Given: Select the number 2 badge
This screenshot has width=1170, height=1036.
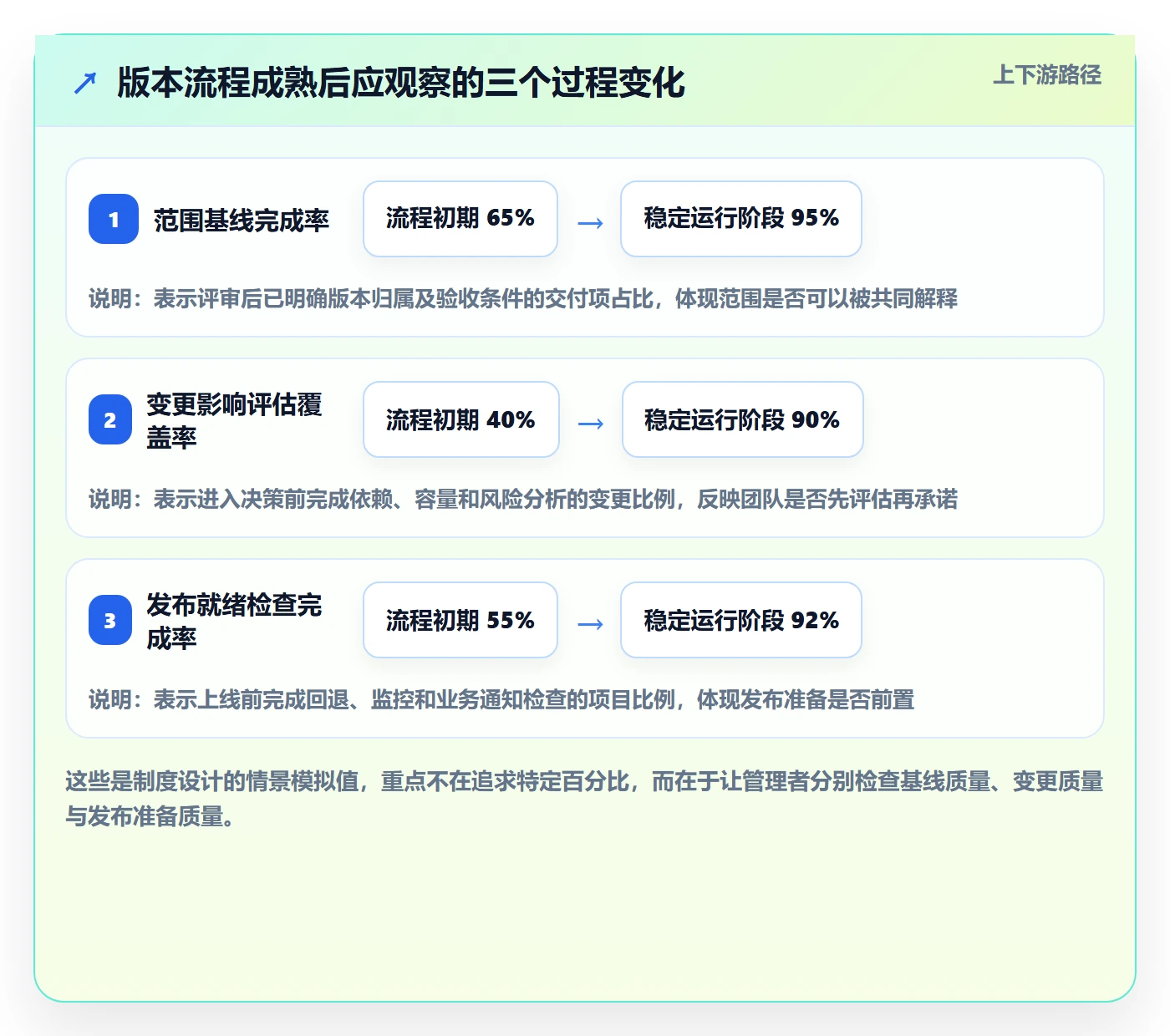Looking at the screenshot, I should tap(110, 419).
